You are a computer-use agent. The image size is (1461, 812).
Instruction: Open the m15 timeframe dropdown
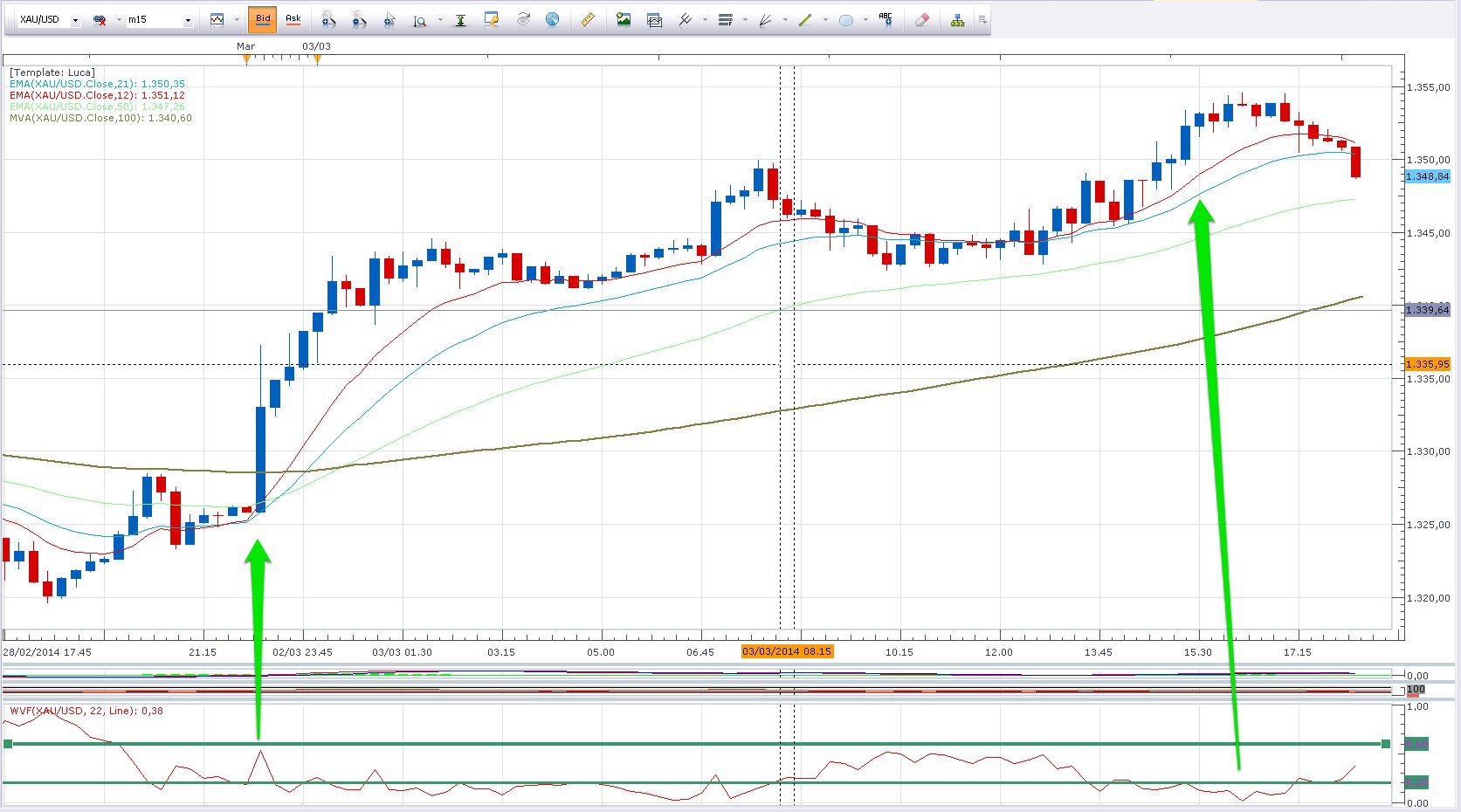(188, 20)
